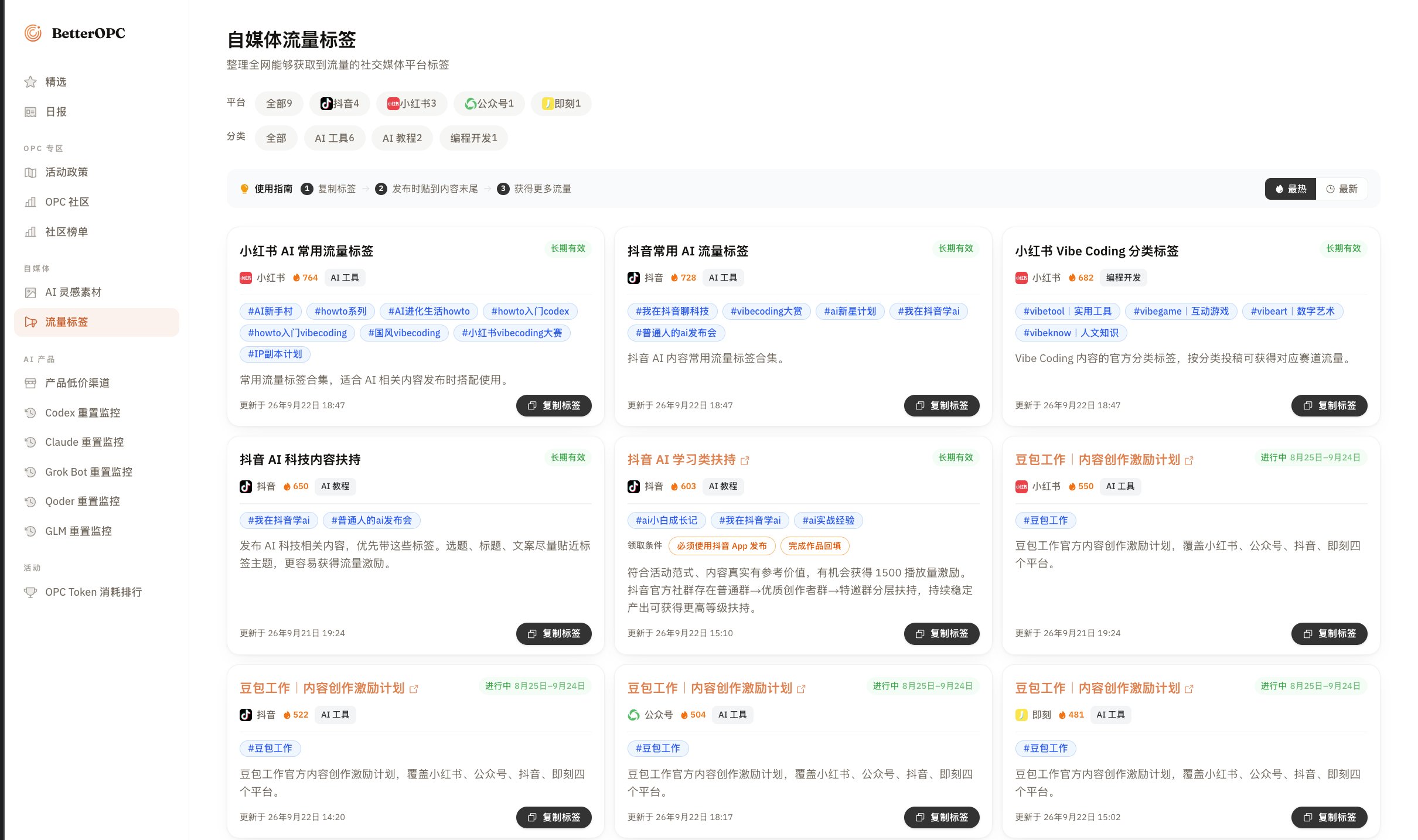The image size is (1418, 840).
Task: Sort cards by 最热
Action: (x=1291, y=189)
